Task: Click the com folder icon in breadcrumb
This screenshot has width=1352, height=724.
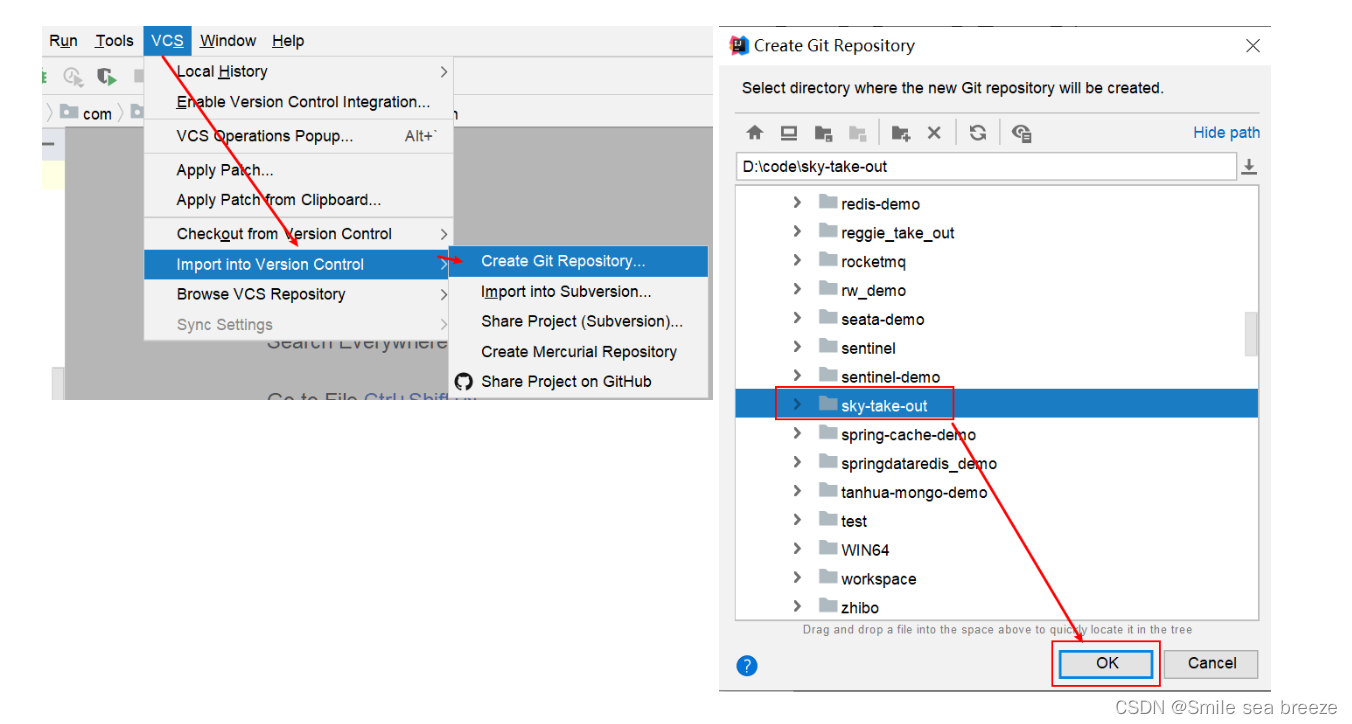Action: (x=68, y=113)
